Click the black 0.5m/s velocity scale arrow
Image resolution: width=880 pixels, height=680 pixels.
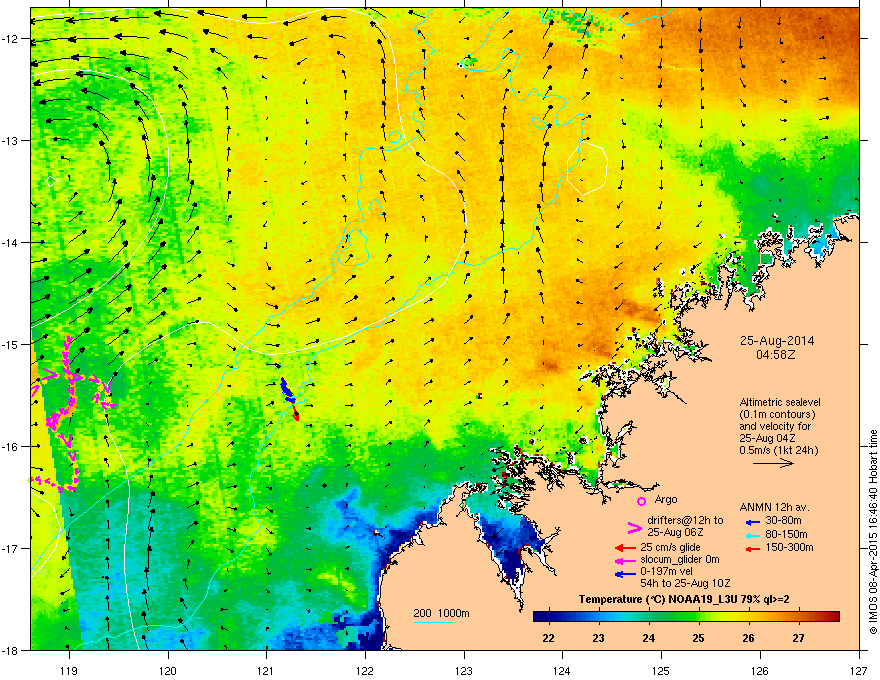click(773, 463)
